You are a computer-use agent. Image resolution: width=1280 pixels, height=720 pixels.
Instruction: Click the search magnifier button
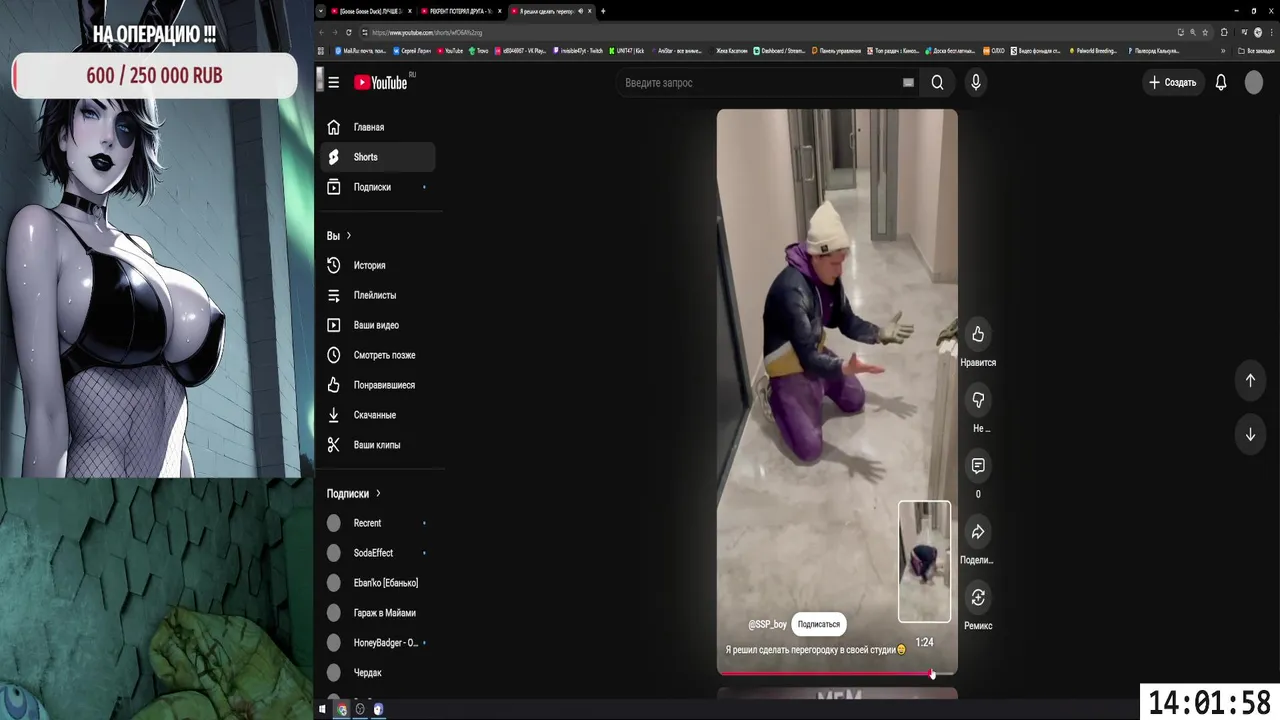click(937, 83)
